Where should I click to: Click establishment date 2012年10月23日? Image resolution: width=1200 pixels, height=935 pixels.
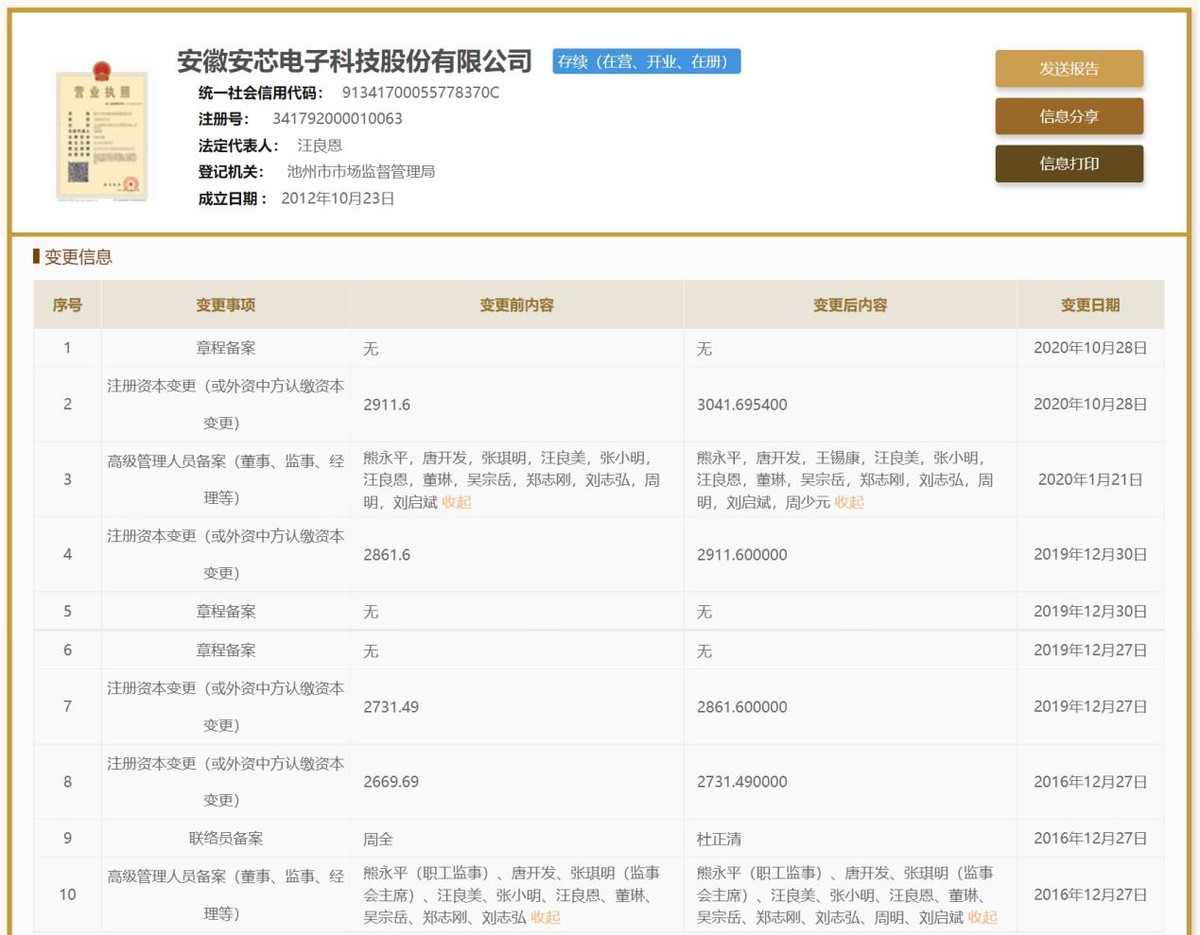pyautogui.click(x=338, y=198)
